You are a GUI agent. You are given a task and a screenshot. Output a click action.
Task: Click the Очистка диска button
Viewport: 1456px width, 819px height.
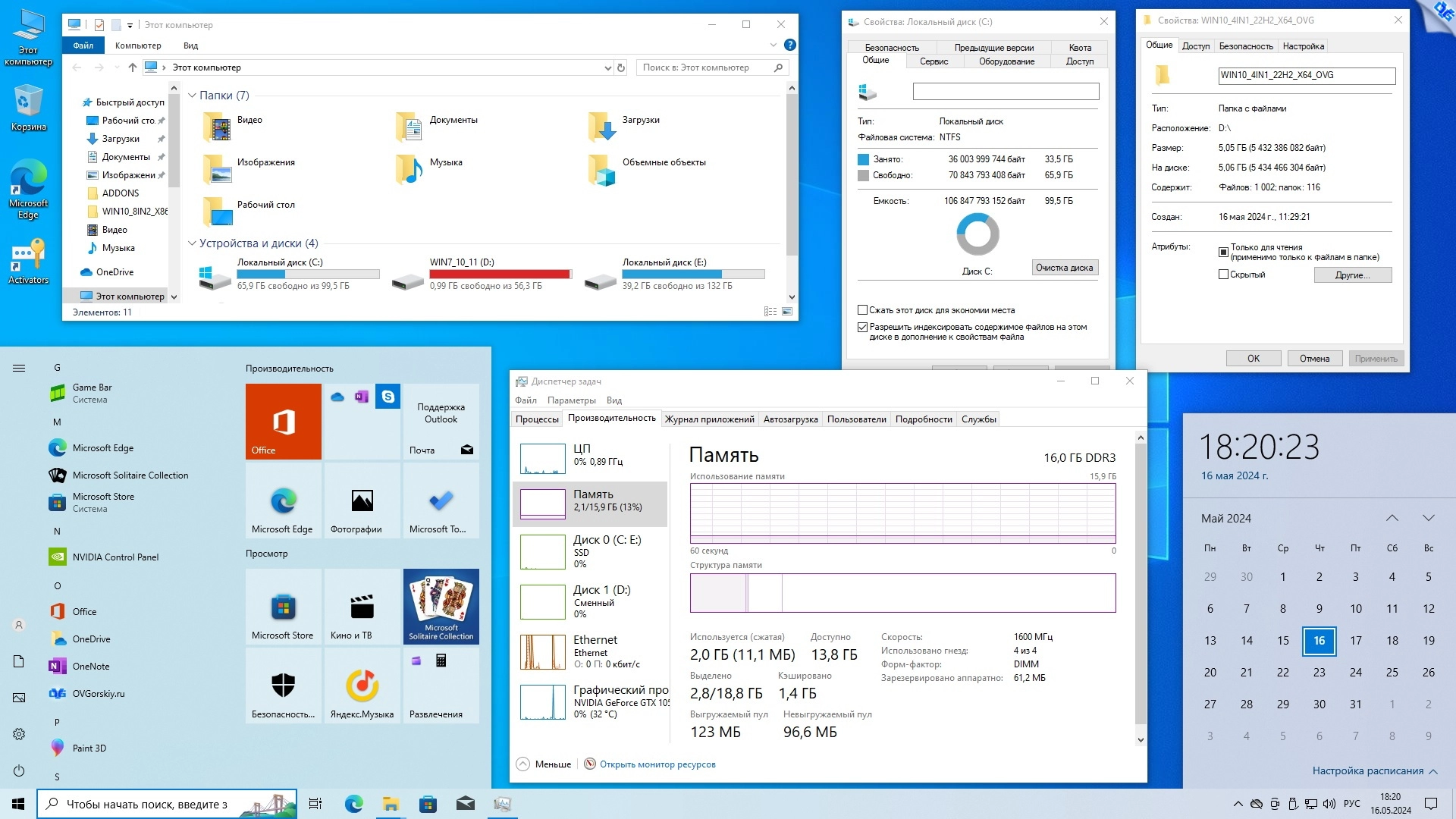click(x=1064, y=268)
